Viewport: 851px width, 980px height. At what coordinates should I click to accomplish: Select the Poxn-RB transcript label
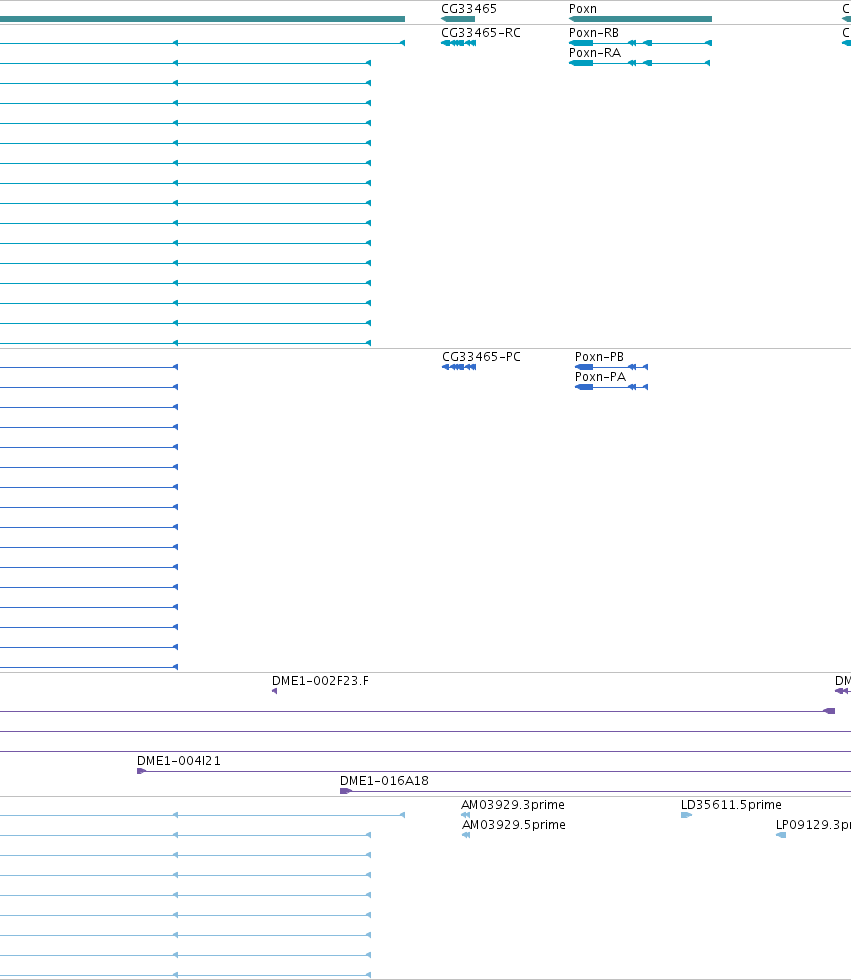click(x=594, y=32)
